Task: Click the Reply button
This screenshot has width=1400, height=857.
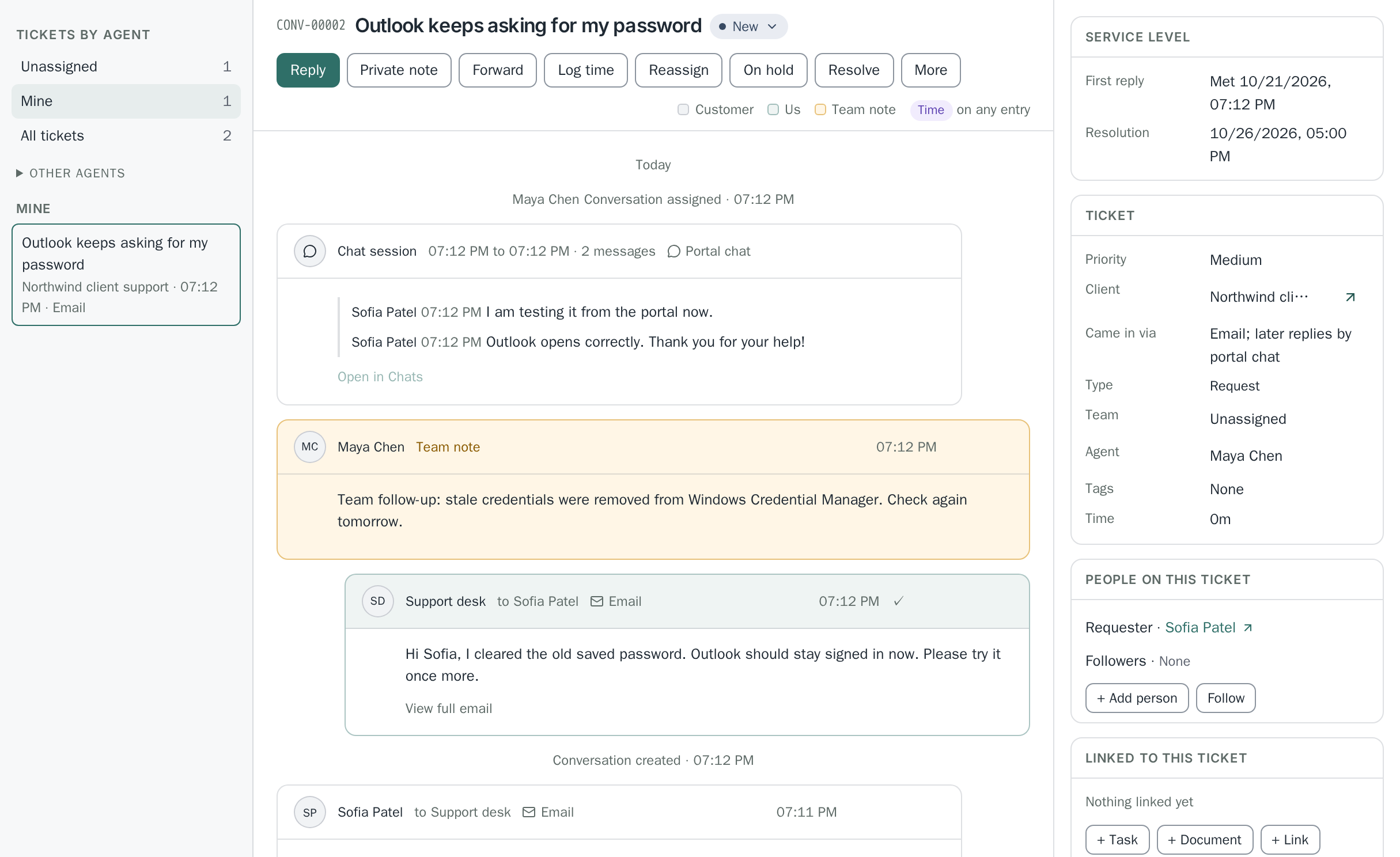Action: 308,70
